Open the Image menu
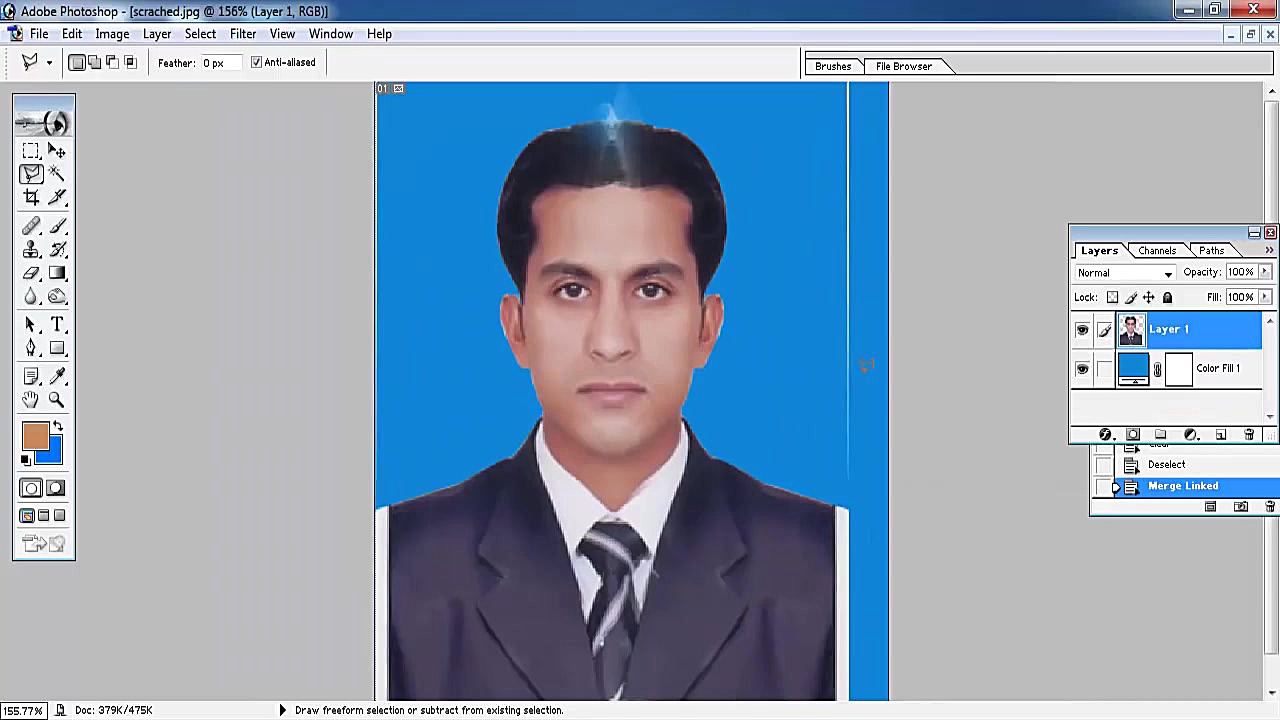Image resolution: width=1280 pixels, height=720 pixels. pos(112,34)
